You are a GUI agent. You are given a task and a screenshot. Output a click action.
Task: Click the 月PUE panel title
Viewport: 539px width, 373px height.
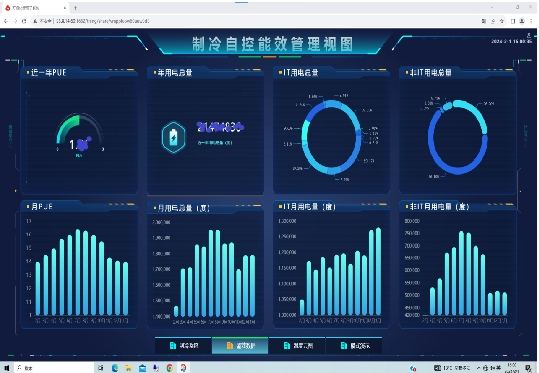[42, 207]
